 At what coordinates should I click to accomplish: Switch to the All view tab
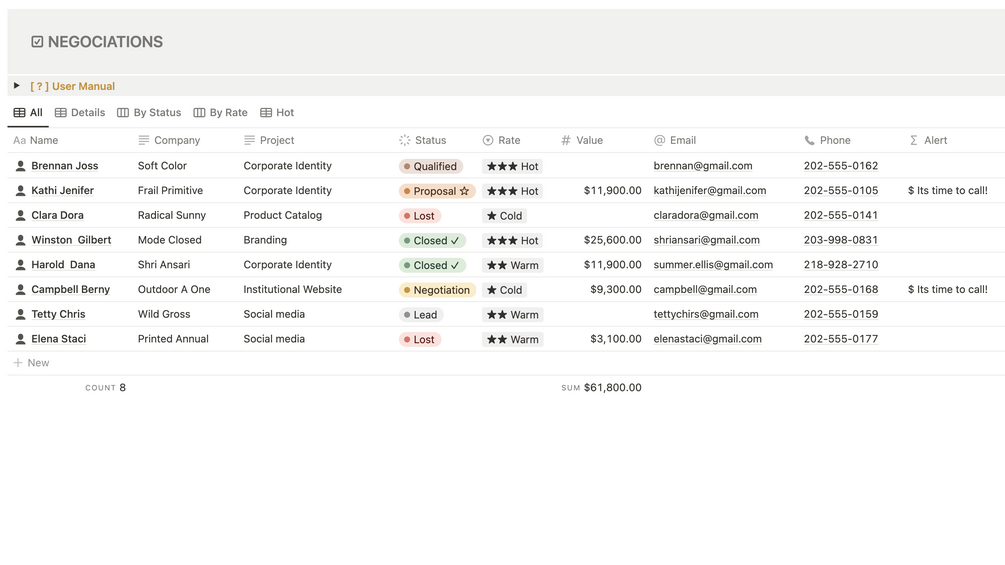(28, 113)
